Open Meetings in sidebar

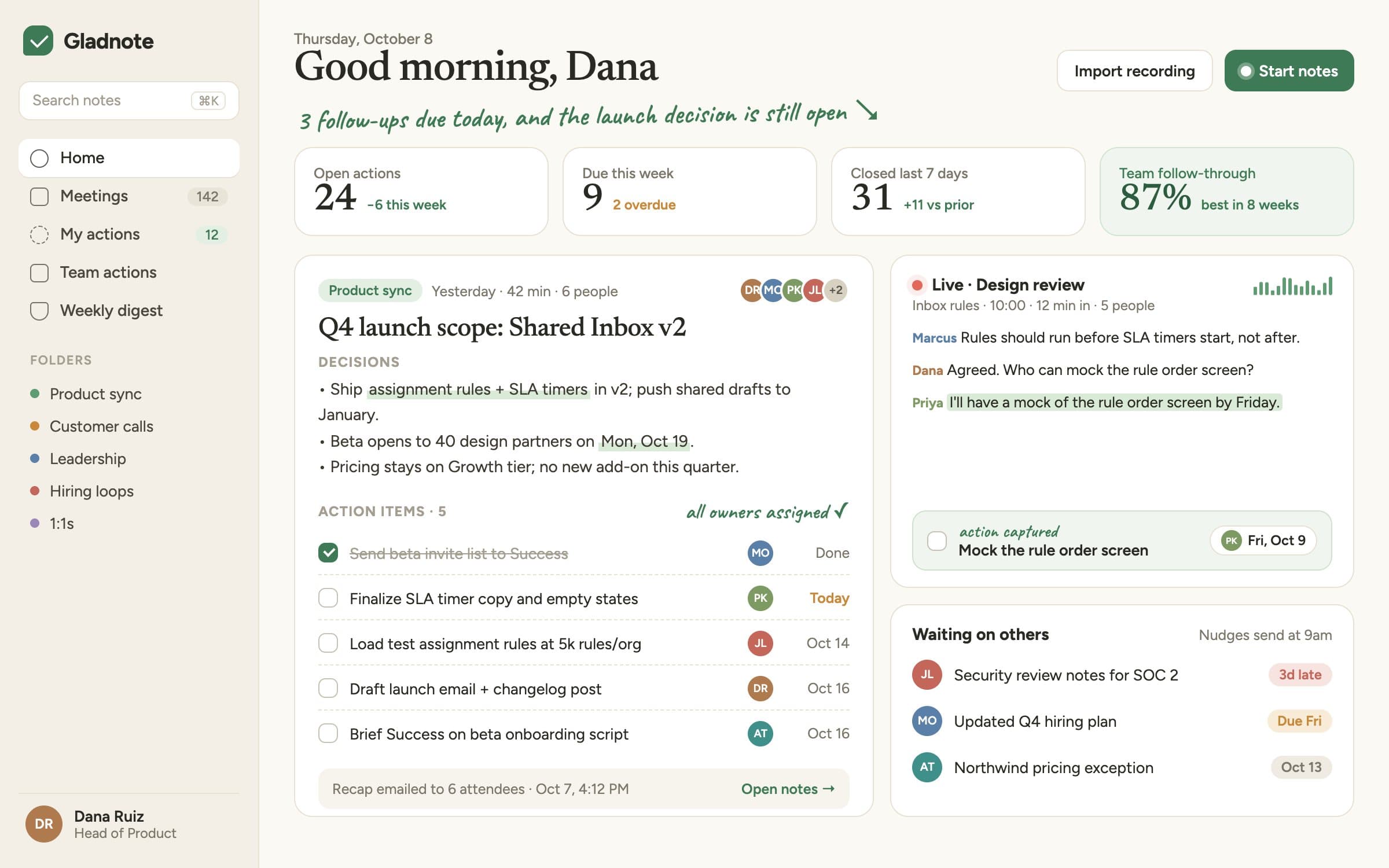129,196
